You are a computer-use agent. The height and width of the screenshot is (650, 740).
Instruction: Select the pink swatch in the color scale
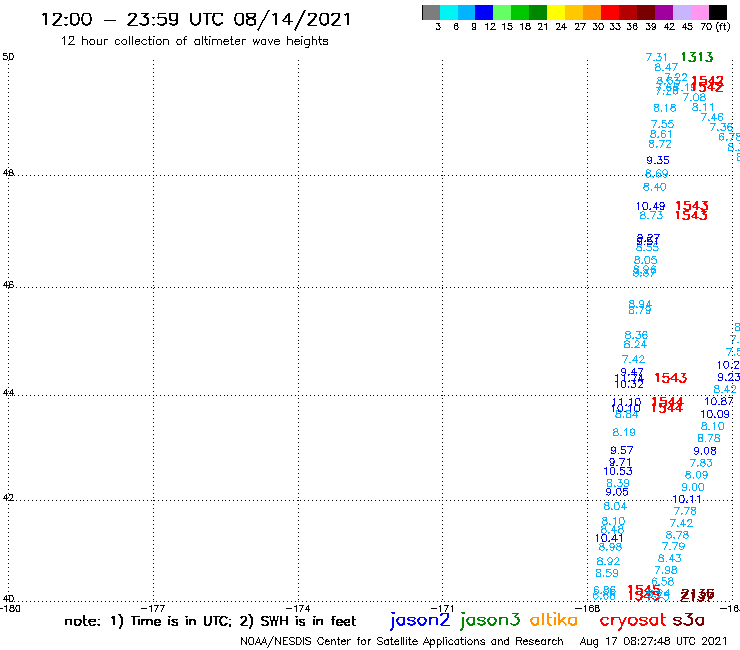699,12
